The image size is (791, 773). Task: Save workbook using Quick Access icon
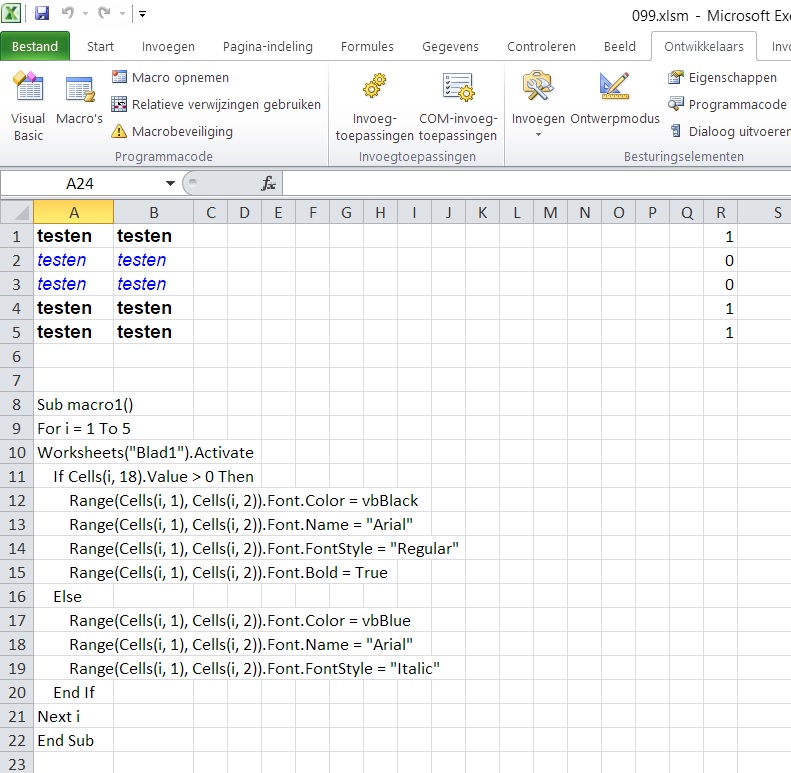pos(42,14)
